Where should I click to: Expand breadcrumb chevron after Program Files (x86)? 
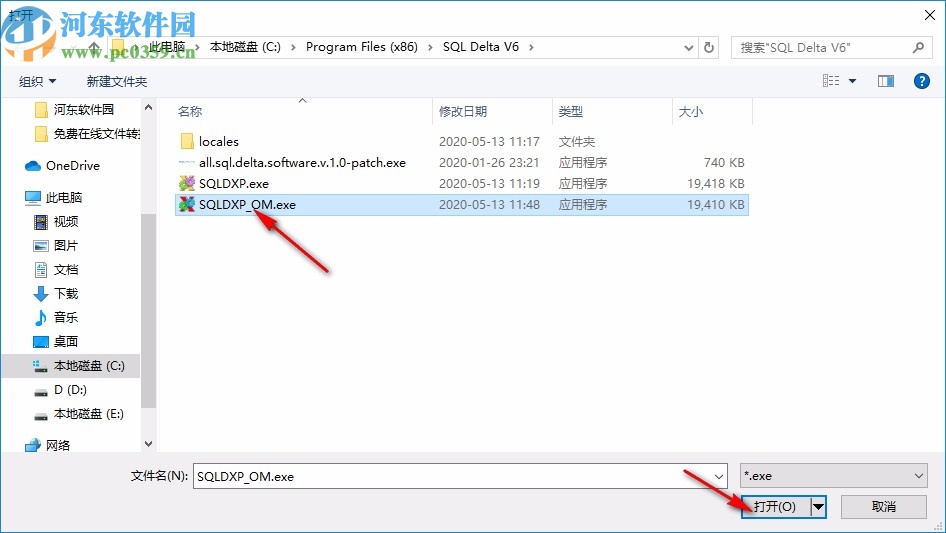(x=430, y=47)
